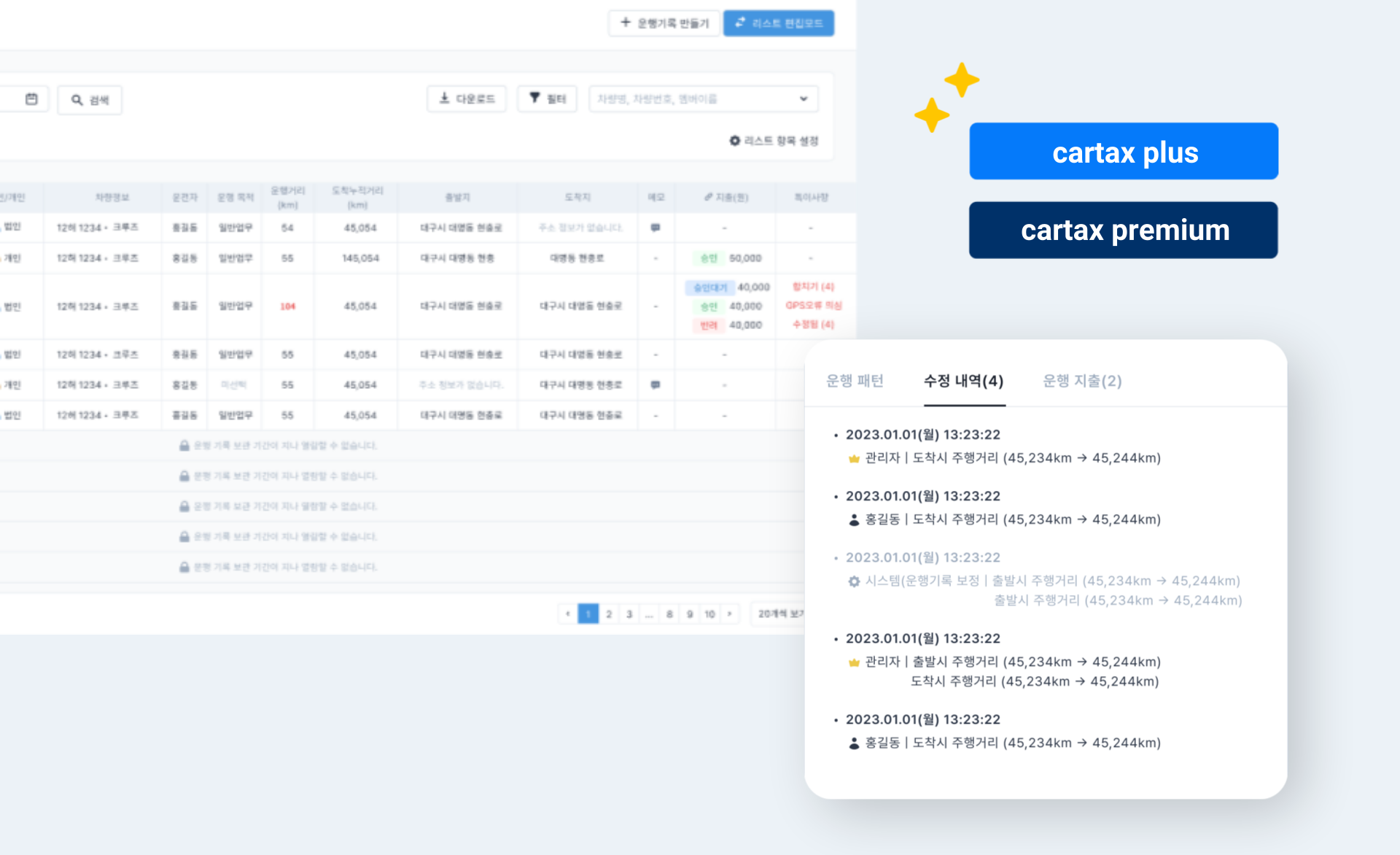This screenshot has height=855, width=1400.
Task: Open 리스트 항목 설정 gear settings
Action: pos(774,141)
